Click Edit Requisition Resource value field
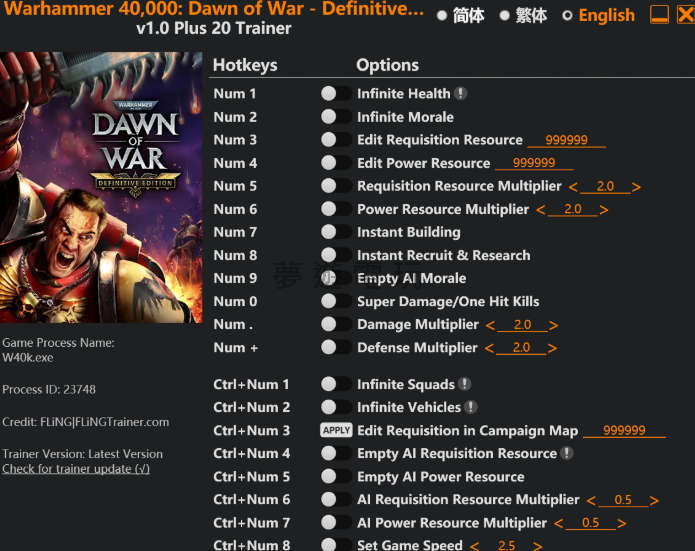This screenshot has width=695, height=551. click(x=566, y=140)
